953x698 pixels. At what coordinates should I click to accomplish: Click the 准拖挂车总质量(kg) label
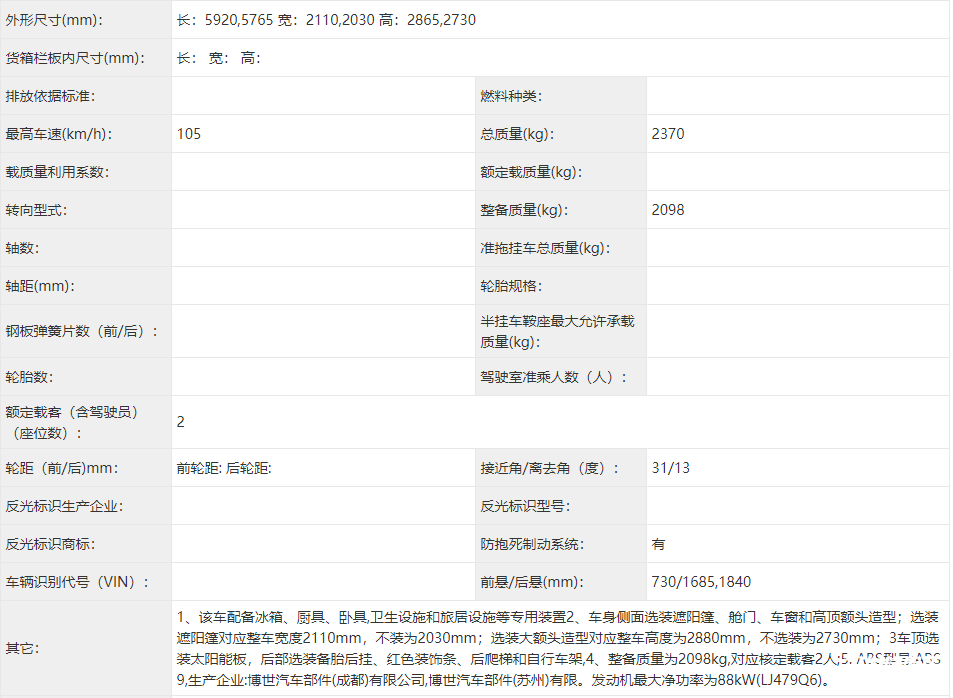click(545, 248)
